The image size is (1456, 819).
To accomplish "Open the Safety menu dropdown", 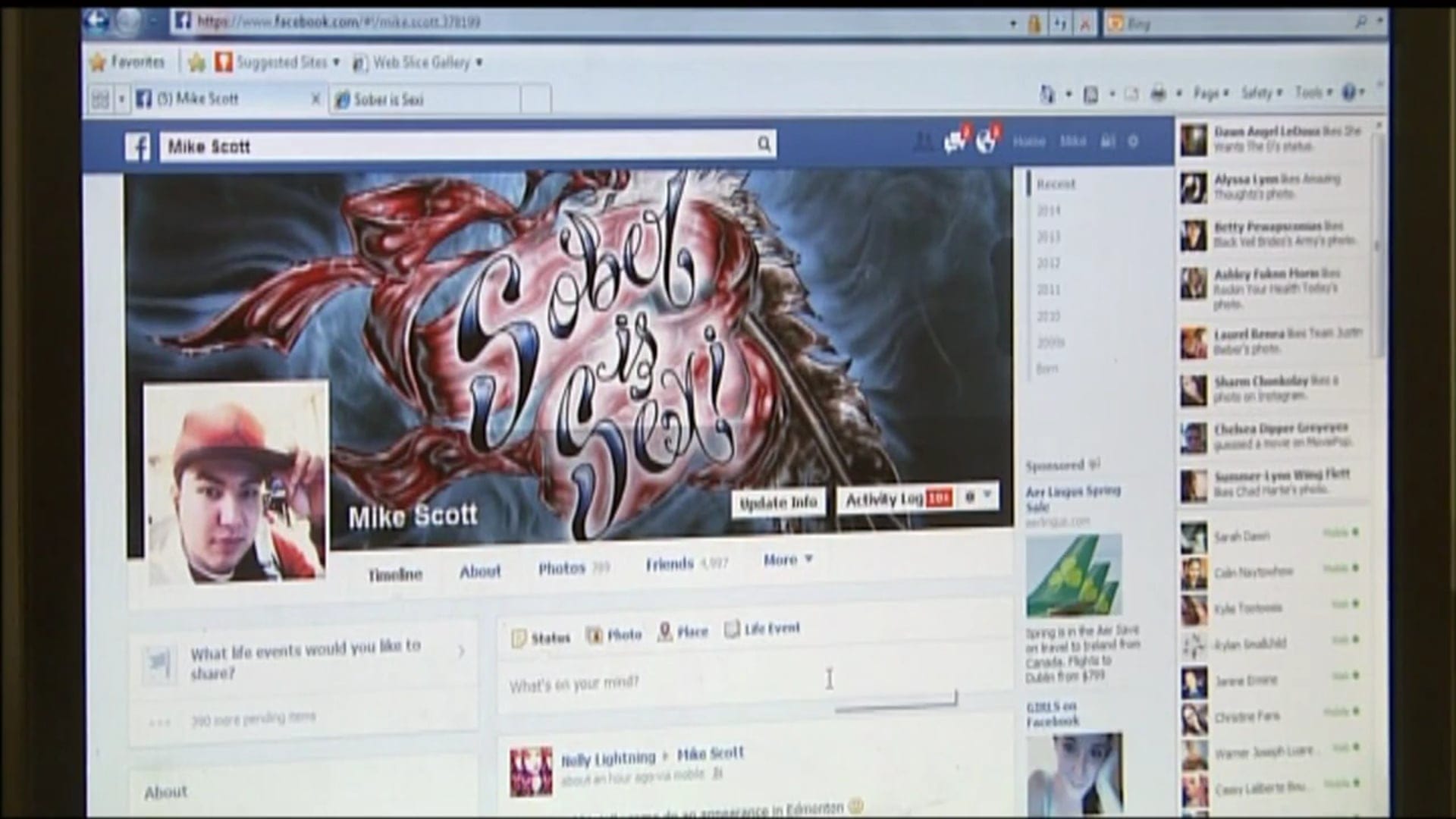I will coord(1262,93).
